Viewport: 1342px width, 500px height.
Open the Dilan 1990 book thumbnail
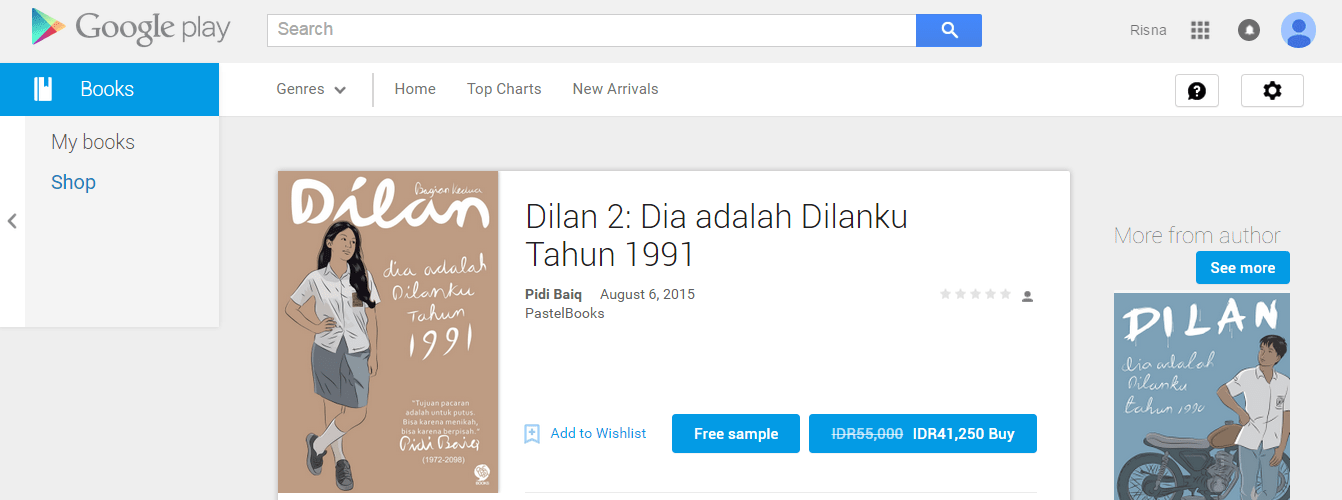[1202, 396]
